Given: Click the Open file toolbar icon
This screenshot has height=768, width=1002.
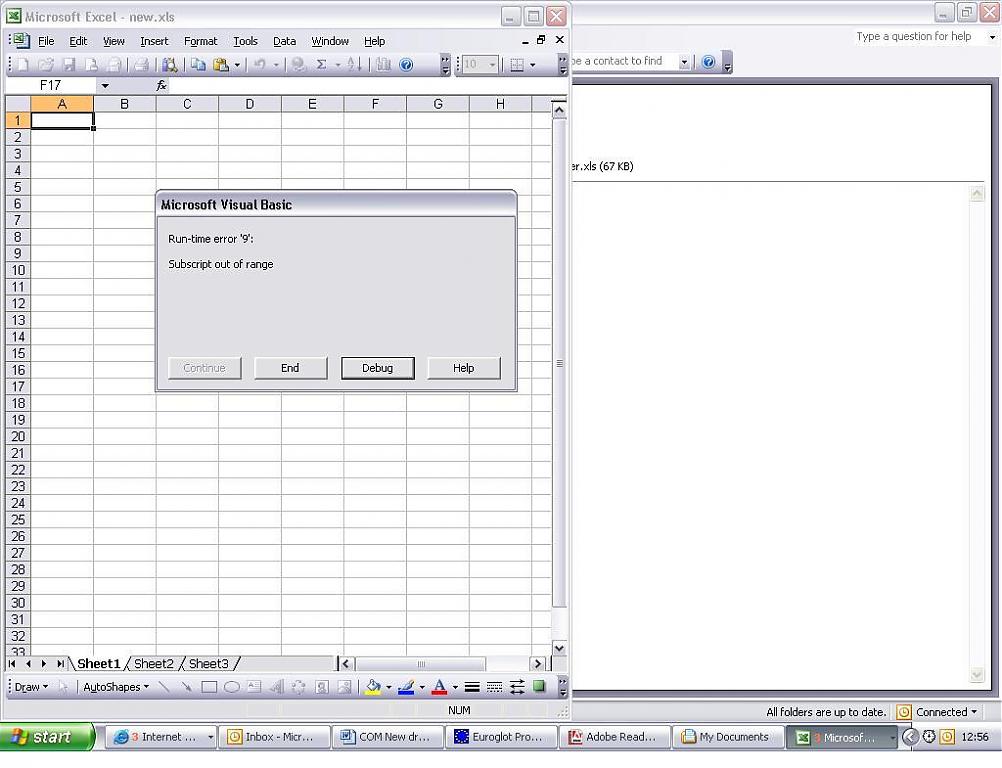Looking at the screenshot, I should click(x=46, y=65).
